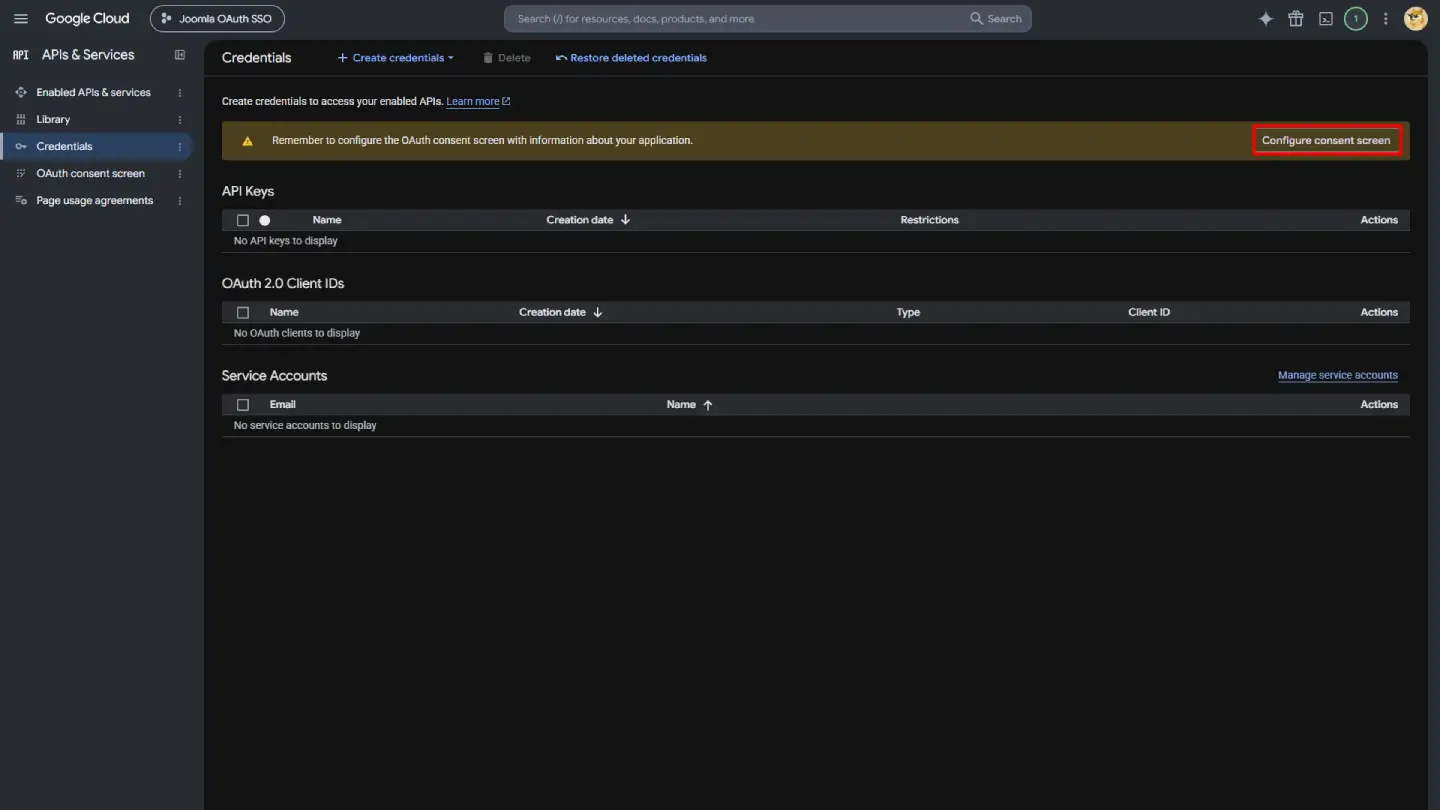Image resolution: width=1440 pixels, height=810 pixels.
Task: Open more options for Enabled APIs & services
Action: pos(180,93)
